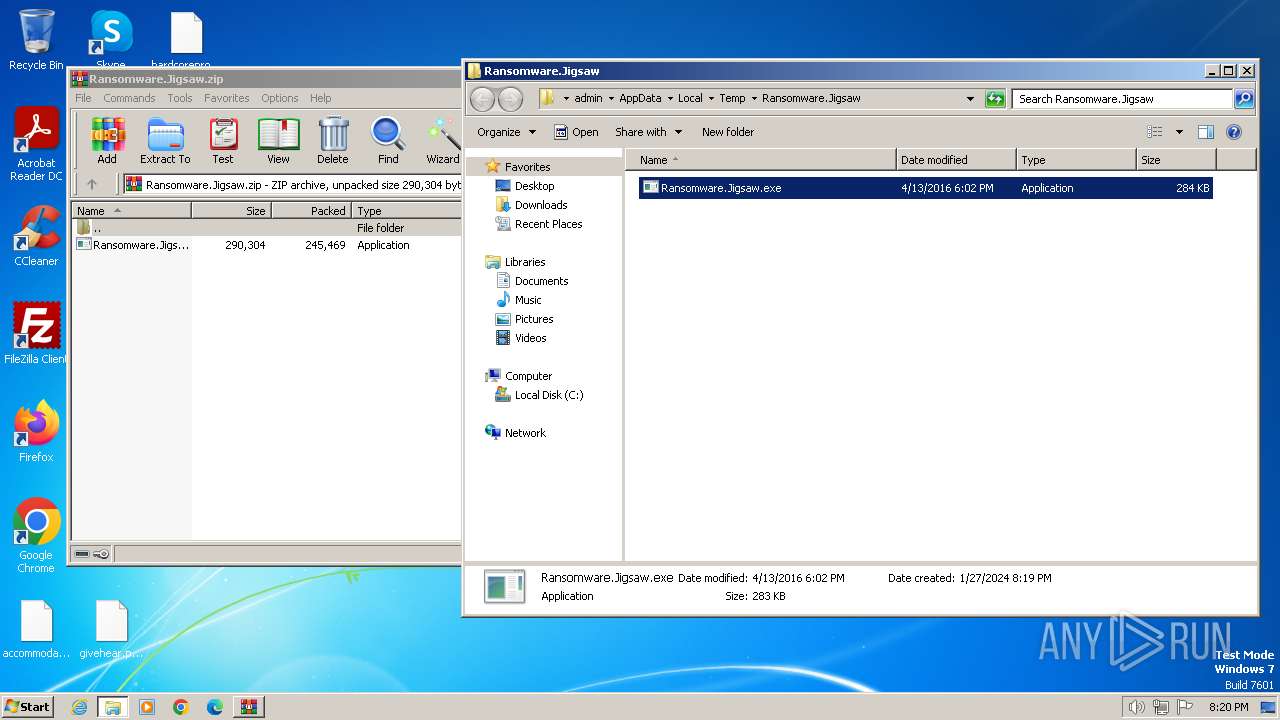The height and width of the screenshot is (720, 1280).
Task: Select the accommoda... file on desktop
Action: click(36, 629)
